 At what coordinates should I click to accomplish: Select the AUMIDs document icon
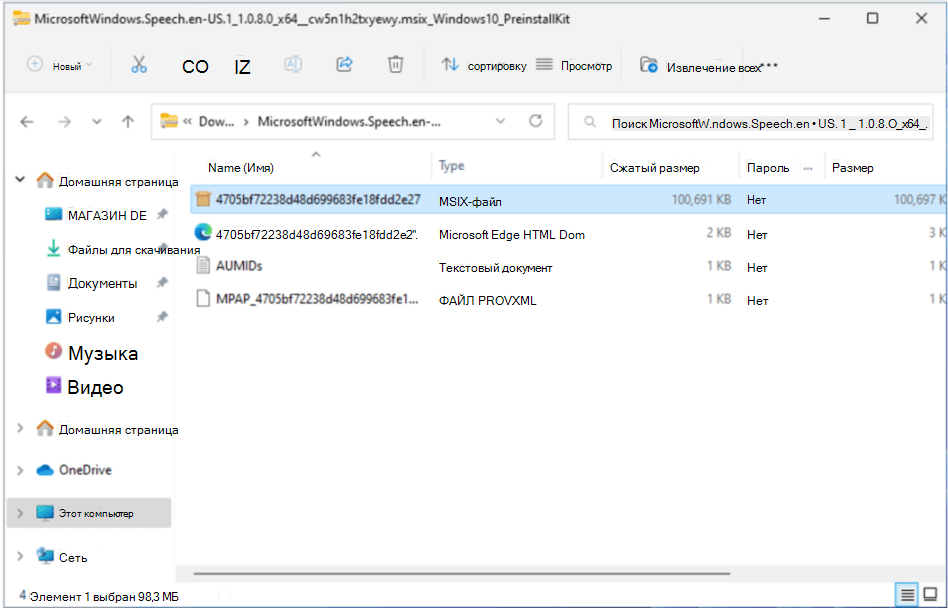coord(203,266)
